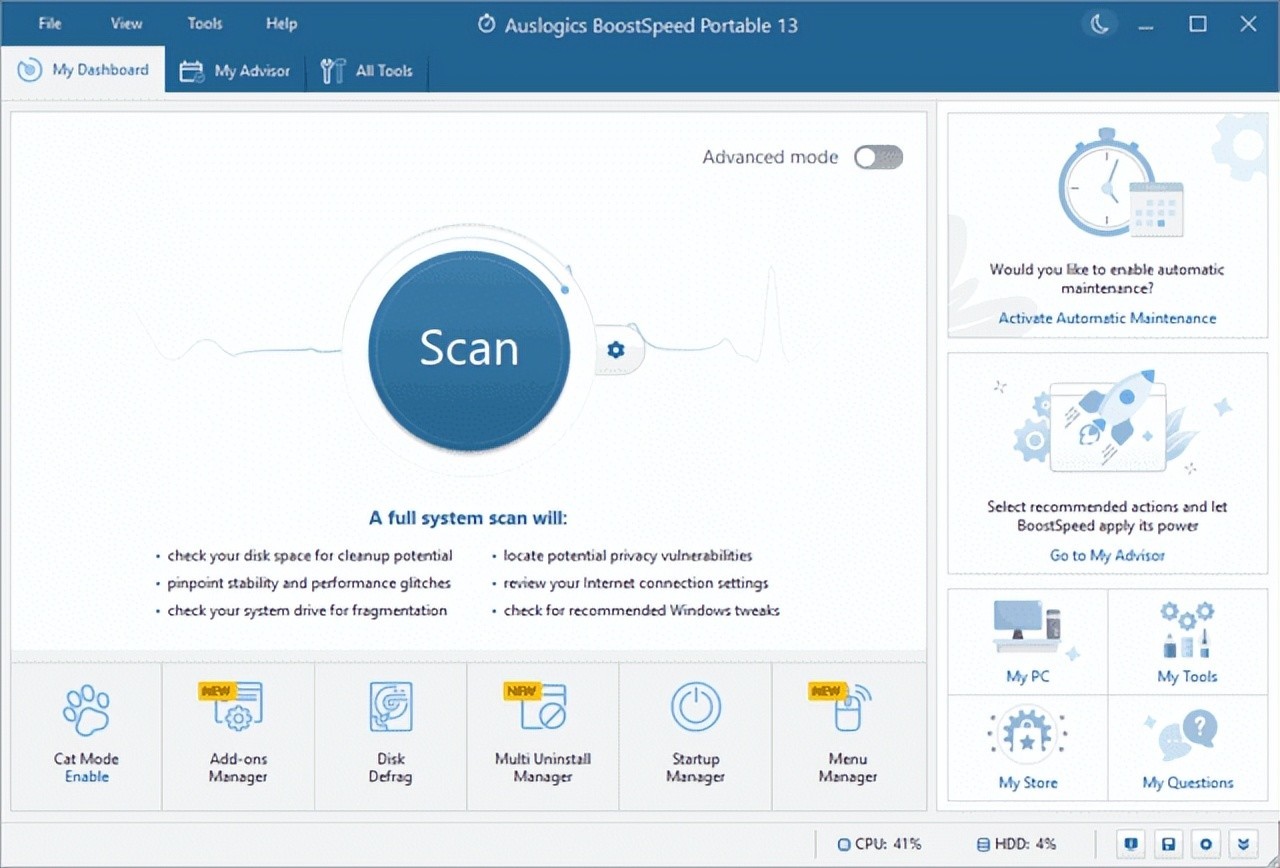
Task: Enable Cat Mode
Action: click(x=86, y=735)
